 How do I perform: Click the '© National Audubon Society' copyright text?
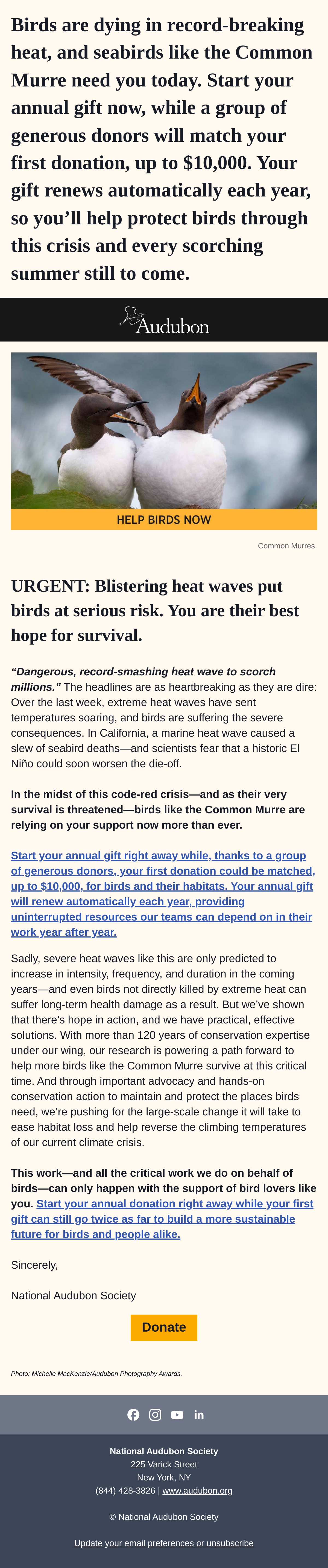164,1517
